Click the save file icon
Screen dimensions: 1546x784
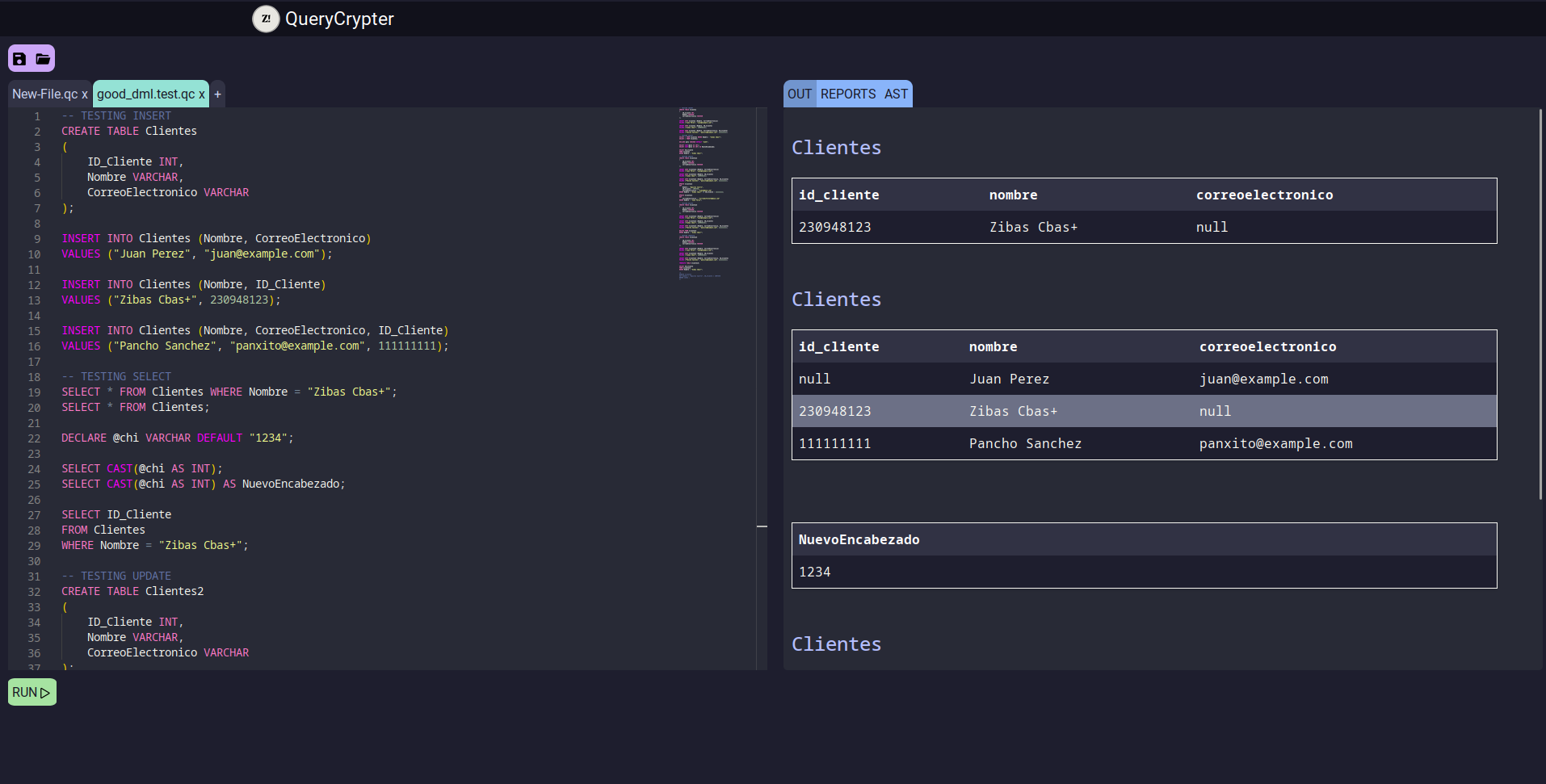[19, 59]
